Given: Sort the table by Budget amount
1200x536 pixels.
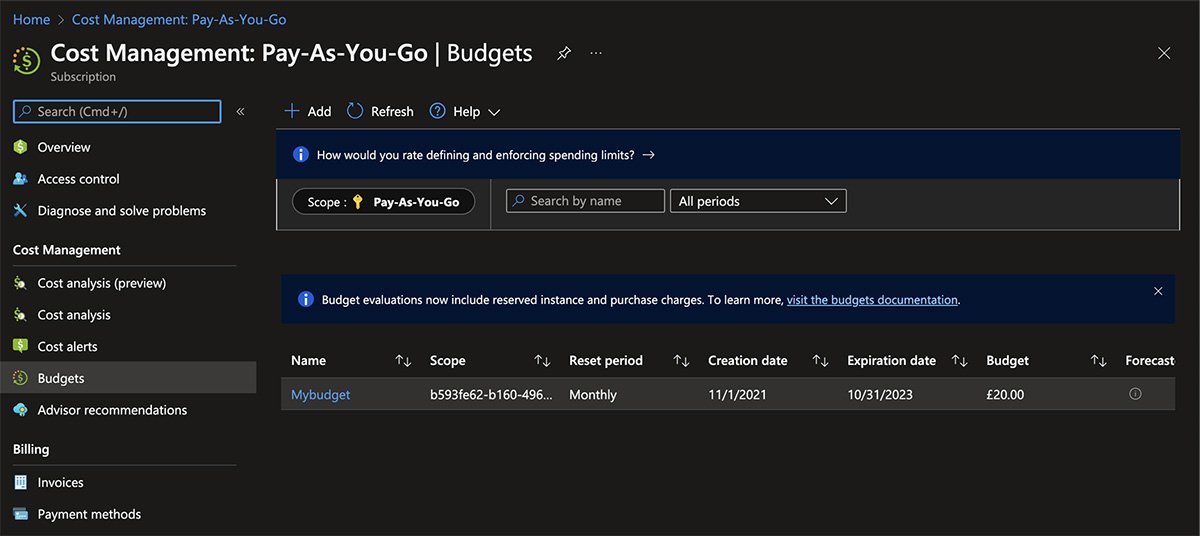Looking at the screenshot, I should (x=1098, y=360).
